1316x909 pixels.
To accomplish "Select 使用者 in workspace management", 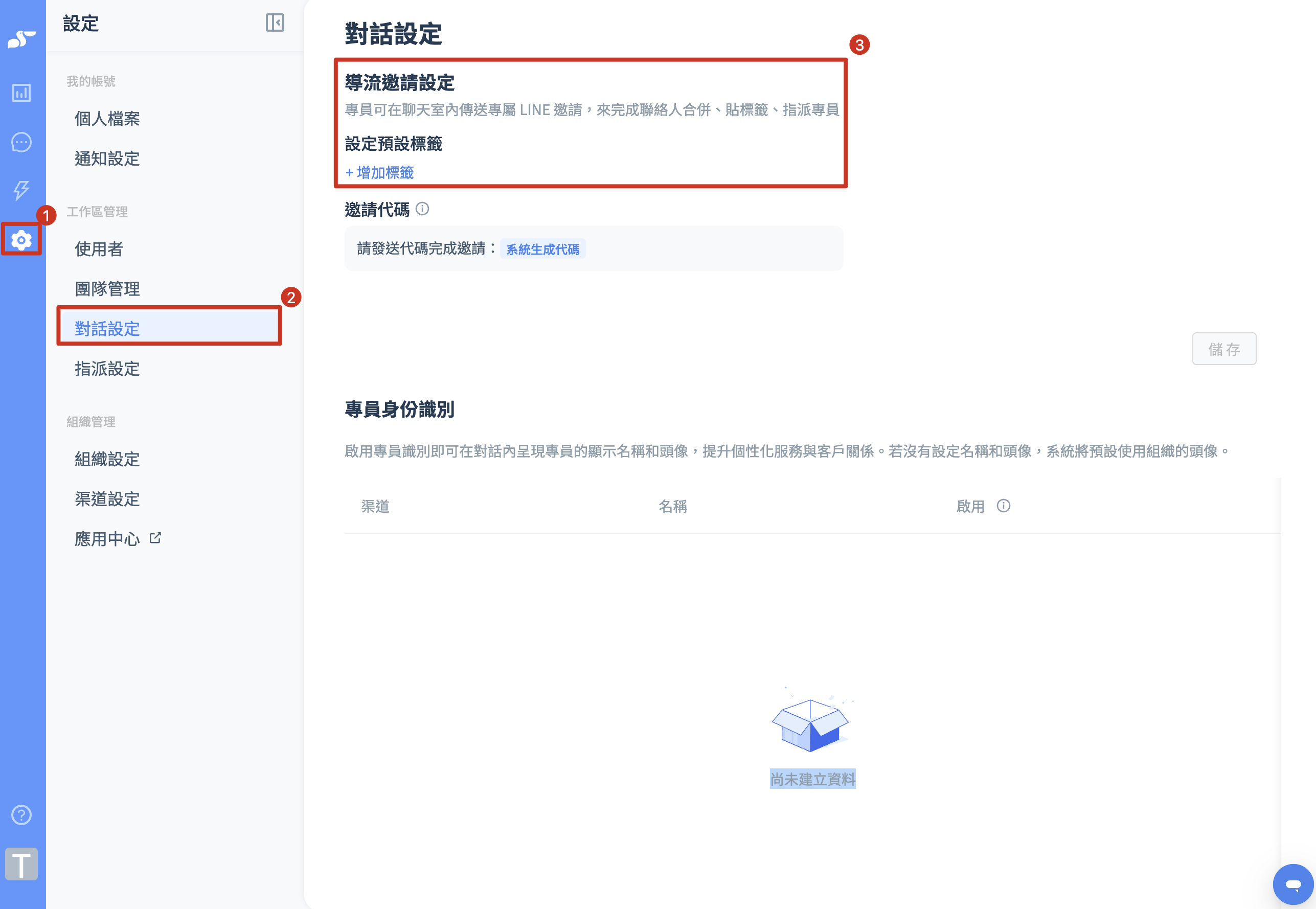I will pos(99,249).
